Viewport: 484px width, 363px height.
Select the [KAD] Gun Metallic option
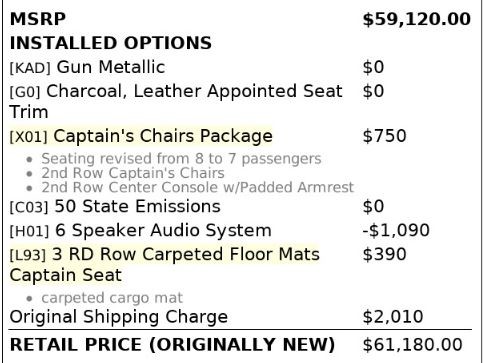point(87,67)
